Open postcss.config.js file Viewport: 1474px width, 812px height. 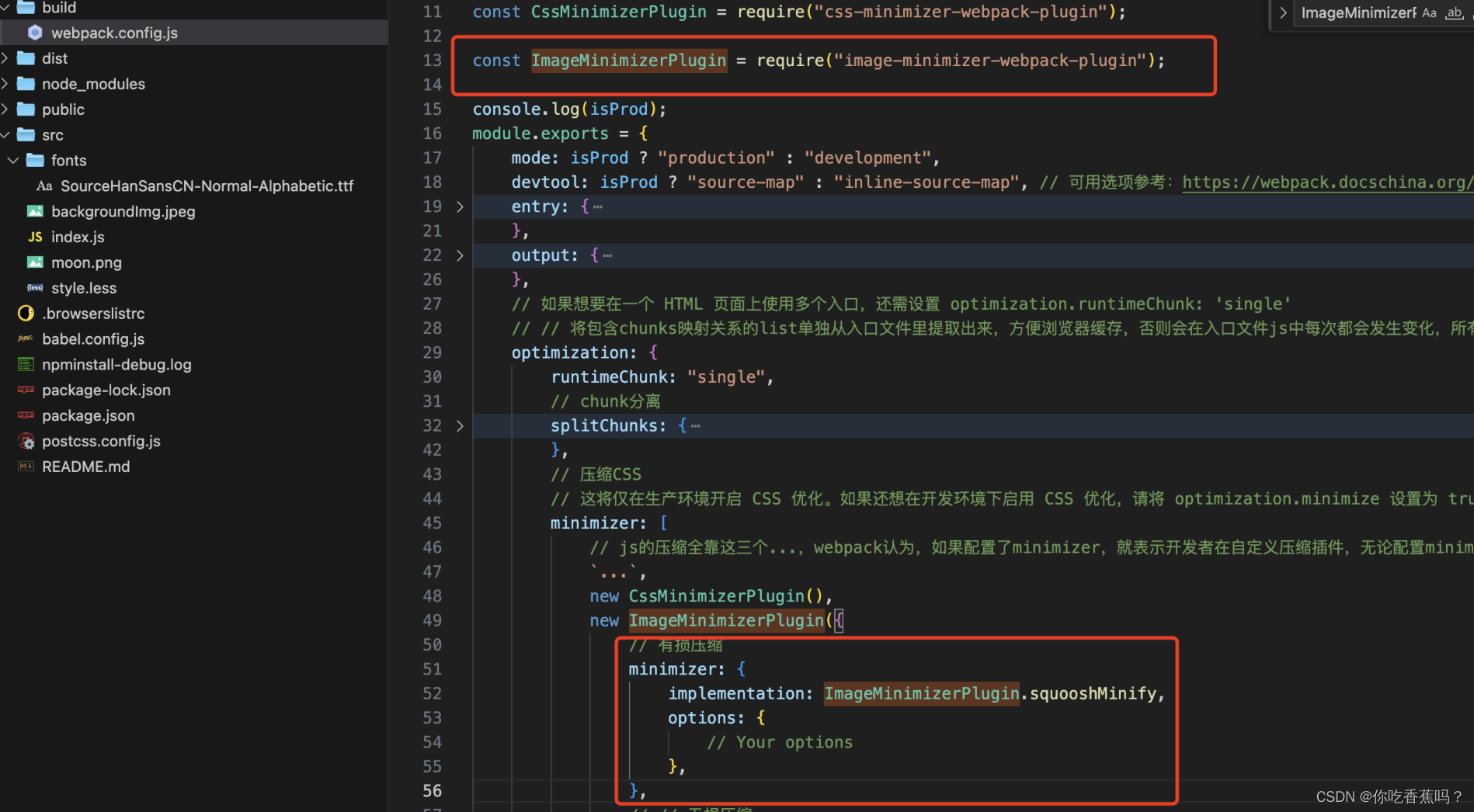(101, 441)
